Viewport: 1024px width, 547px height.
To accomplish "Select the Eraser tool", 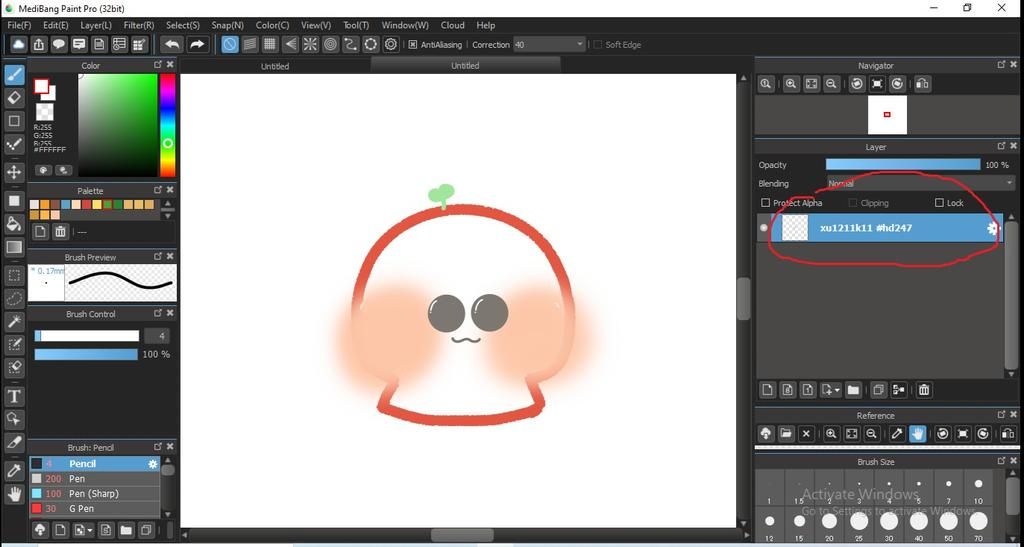I will (14, 98).
